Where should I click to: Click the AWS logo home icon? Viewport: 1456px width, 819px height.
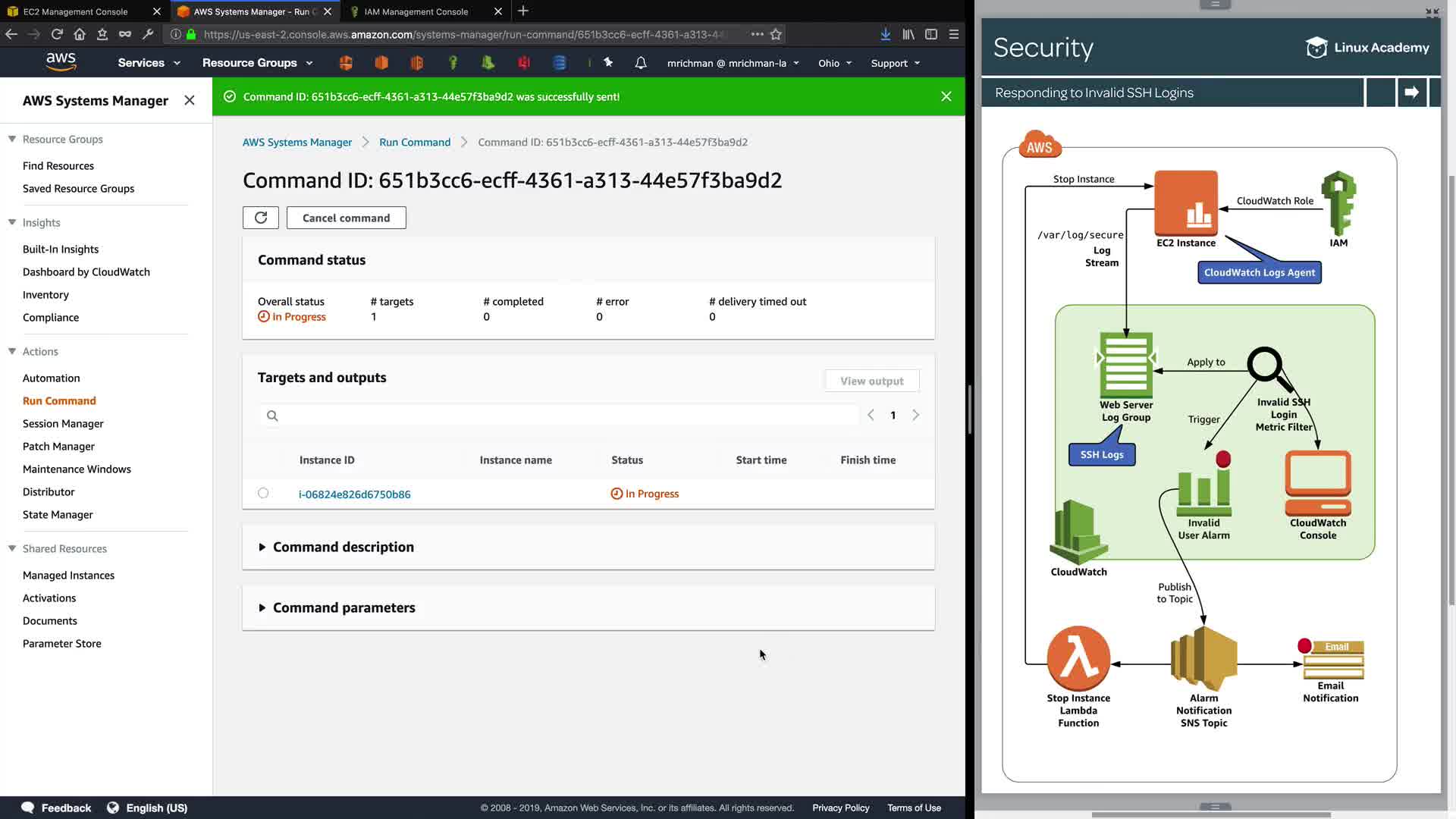pos(61,62)
